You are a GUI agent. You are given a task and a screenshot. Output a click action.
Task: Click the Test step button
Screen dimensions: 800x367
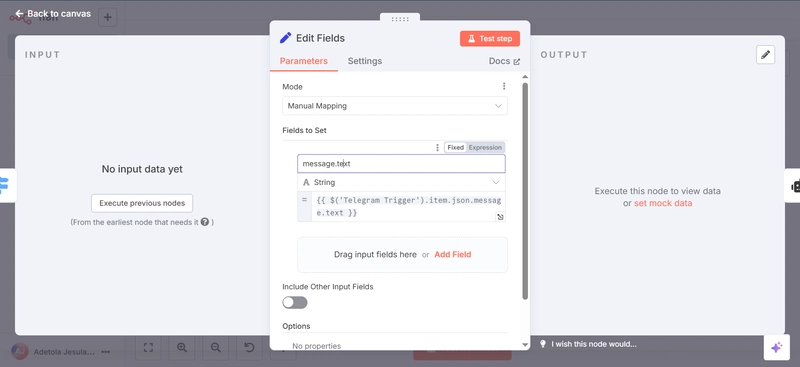tap(490, 38)
